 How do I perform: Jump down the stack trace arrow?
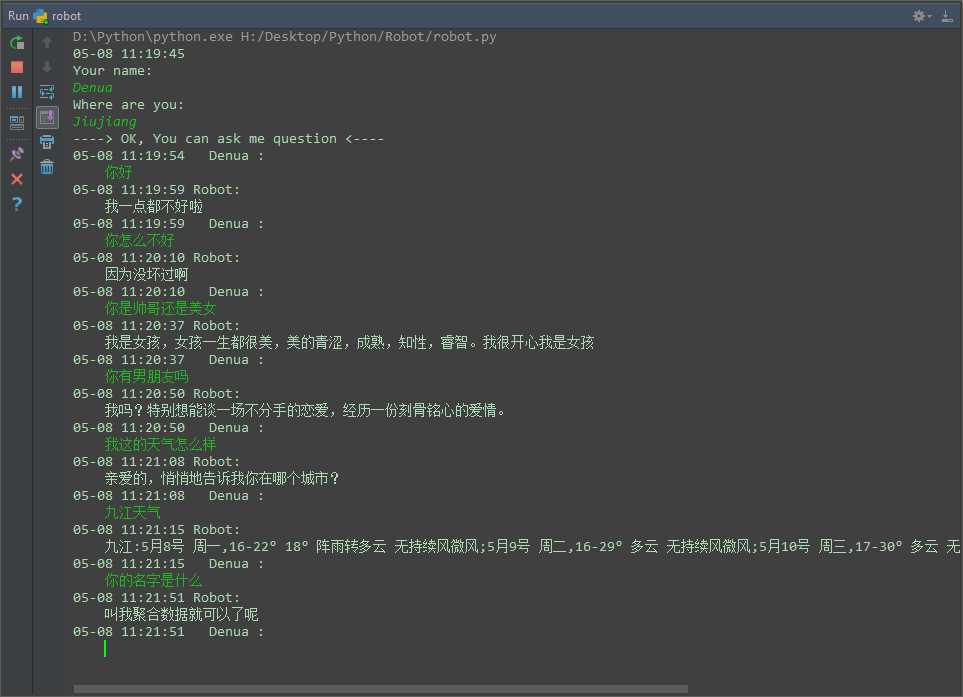click(x=47, y=66)
